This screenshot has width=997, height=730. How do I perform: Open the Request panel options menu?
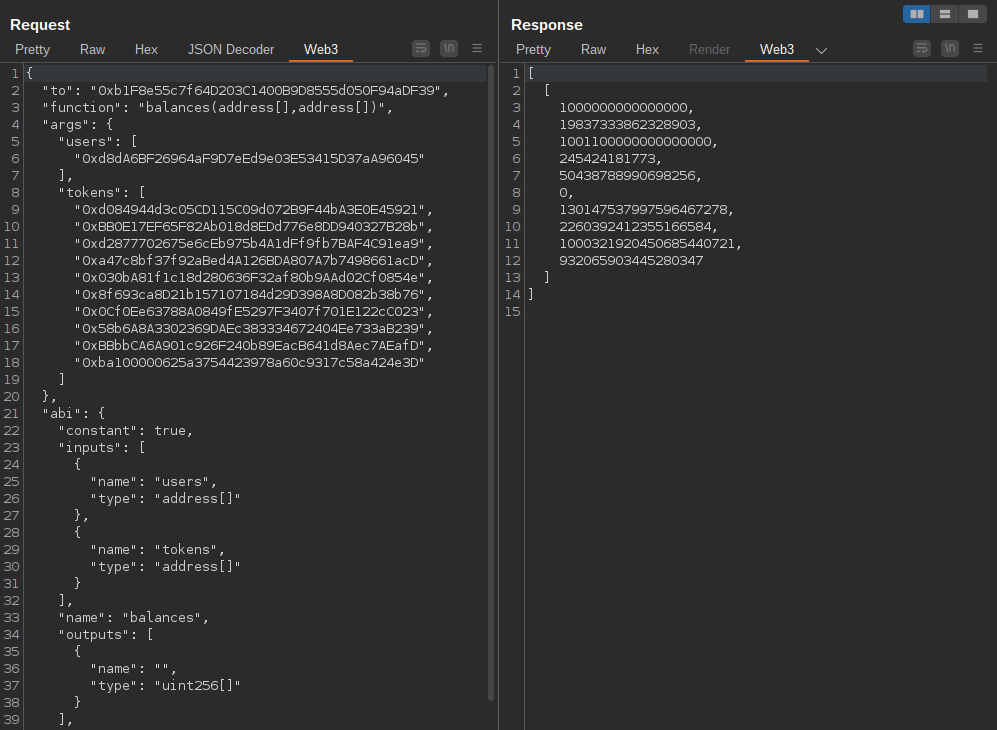(477, 48)
